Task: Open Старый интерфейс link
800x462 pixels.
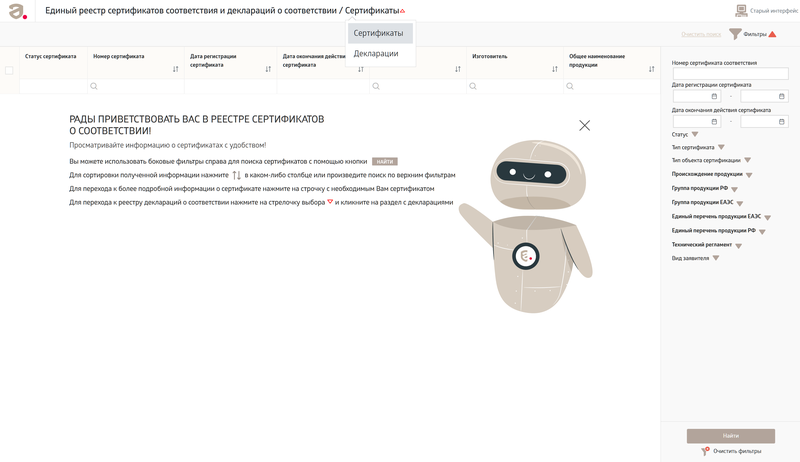Action: 774,11
